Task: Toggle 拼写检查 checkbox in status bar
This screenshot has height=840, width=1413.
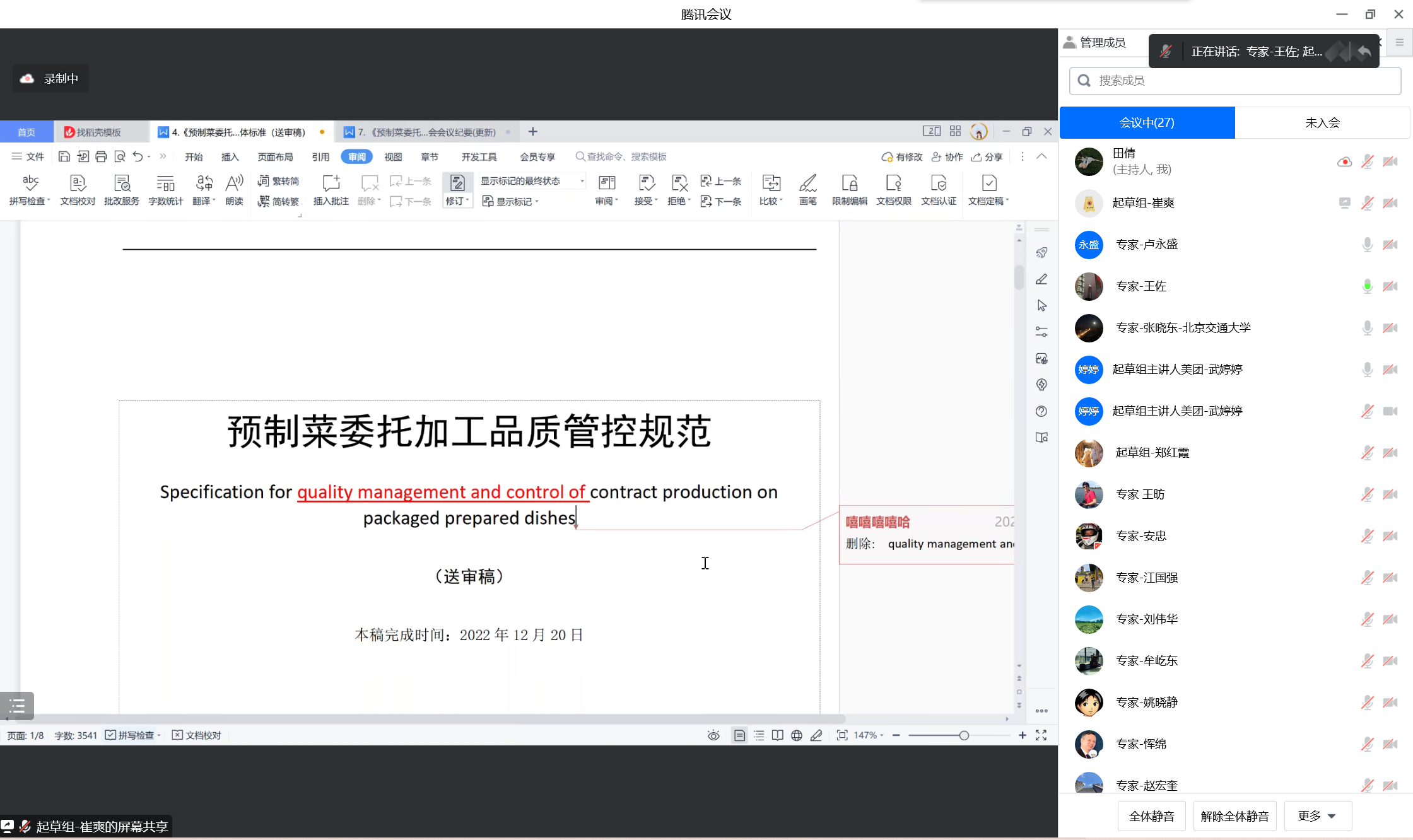Action: (111, 735)
